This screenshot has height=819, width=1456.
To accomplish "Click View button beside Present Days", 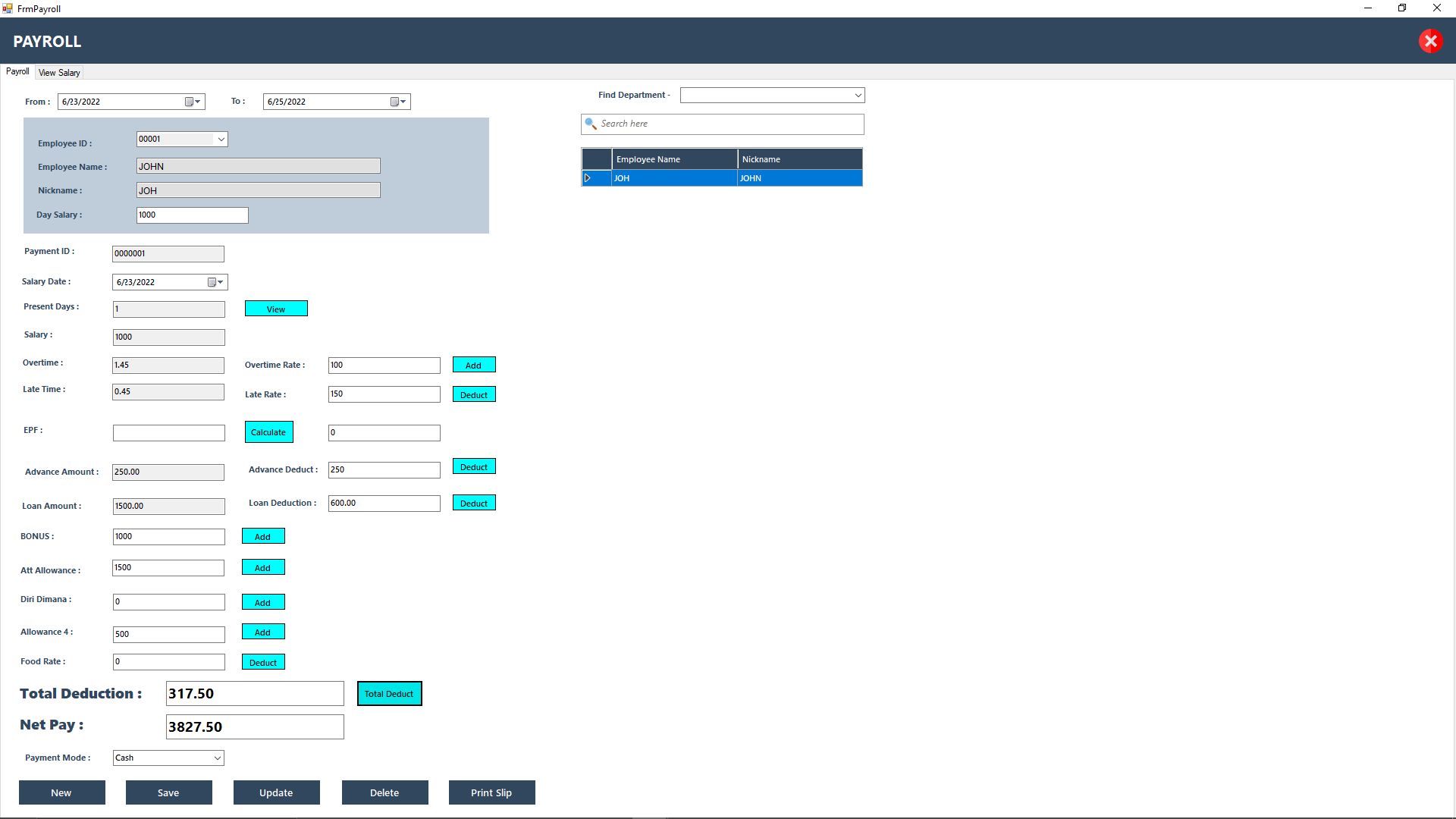I will coord(276,309).
